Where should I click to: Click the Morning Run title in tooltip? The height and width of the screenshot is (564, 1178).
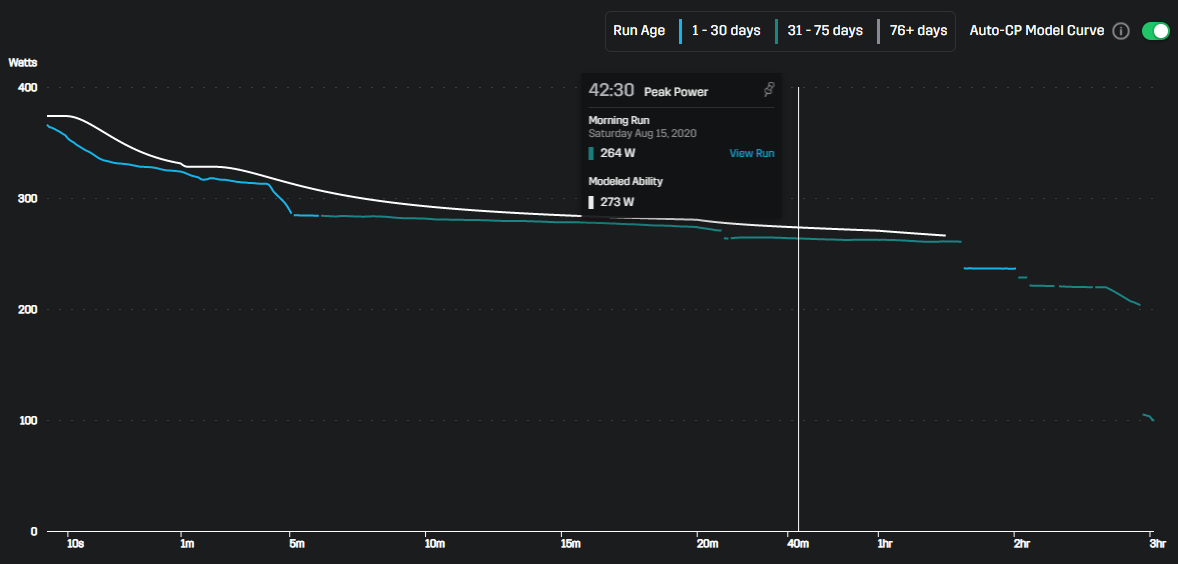coord(618,120)
